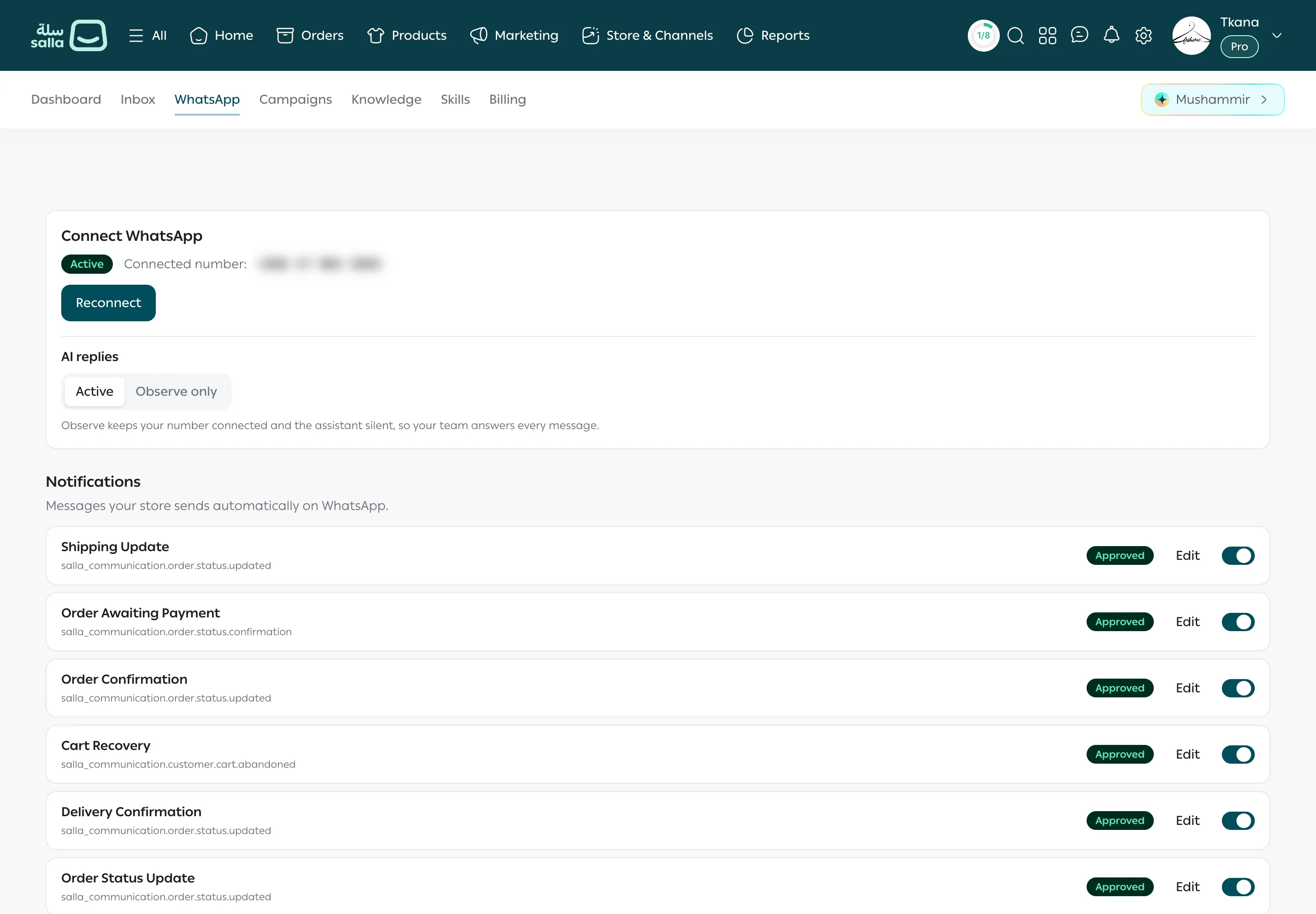
Task: Click the Approved badge for Cart Recovery
Action: point(1120,755)
